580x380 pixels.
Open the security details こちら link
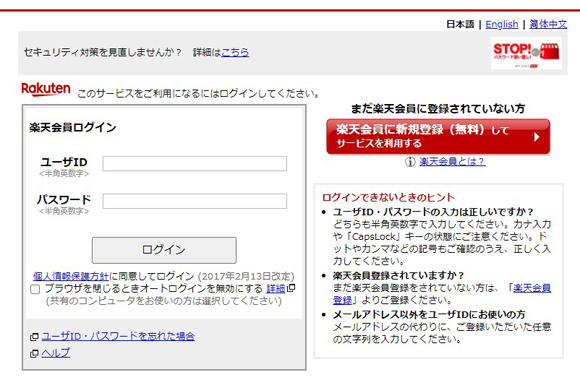pyautogui.click(x=235, y=52)
